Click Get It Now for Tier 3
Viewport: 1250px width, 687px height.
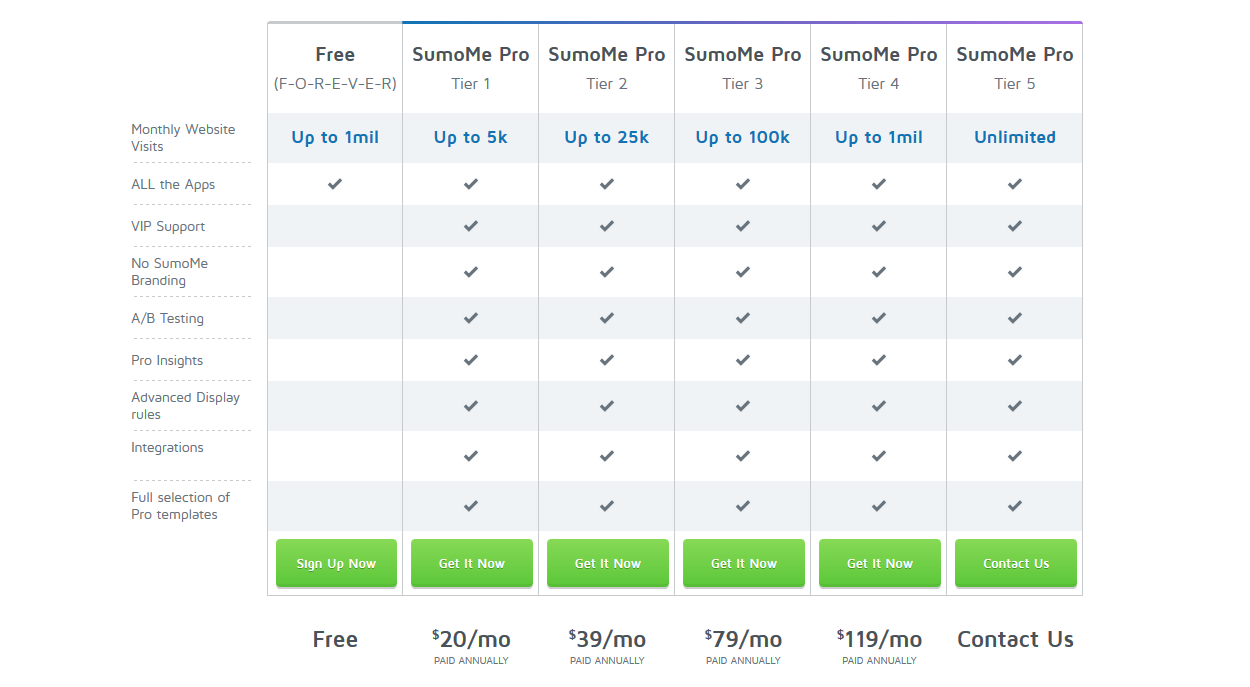(743, 563)
